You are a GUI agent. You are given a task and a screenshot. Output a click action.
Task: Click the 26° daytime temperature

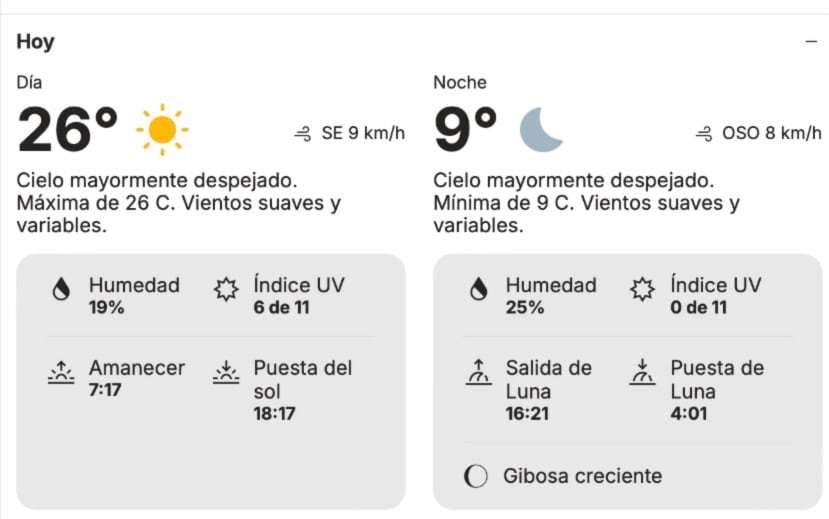point(67,130)
